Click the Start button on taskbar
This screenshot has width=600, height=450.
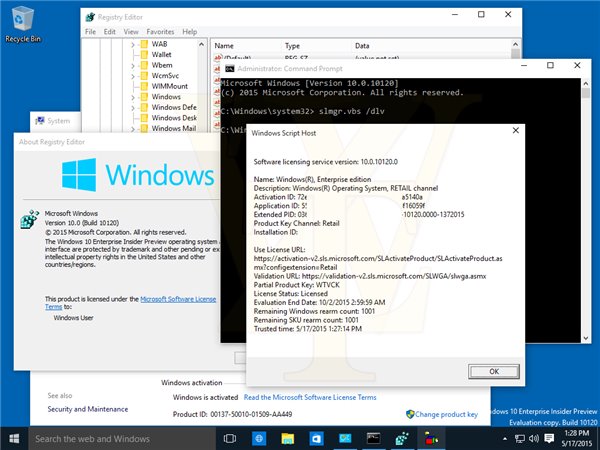pos(14,438)
